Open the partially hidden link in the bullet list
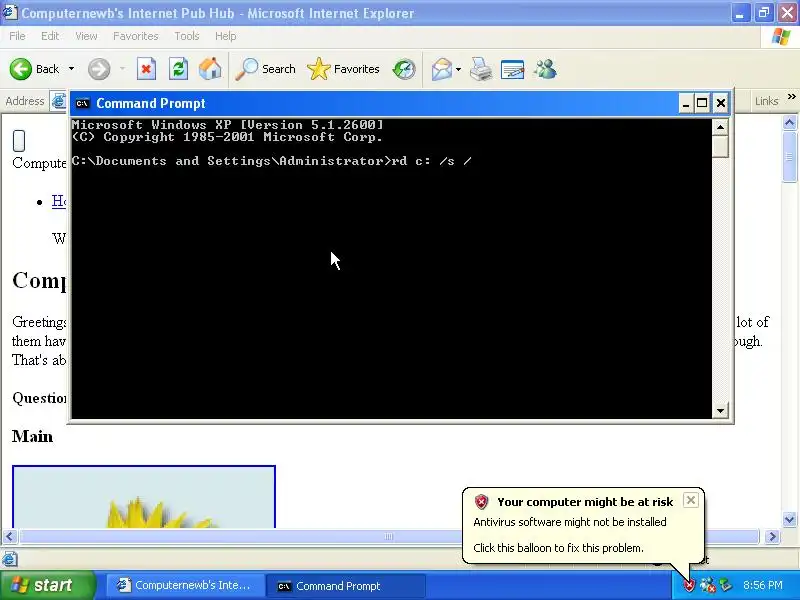 [59, 201]
